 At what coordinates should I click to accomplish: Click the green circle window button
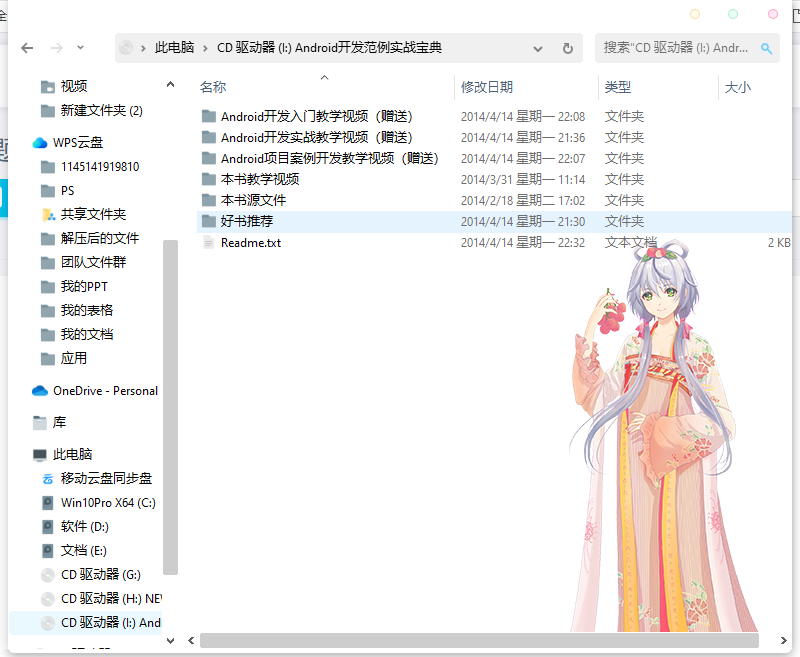(x=733, y=14)
